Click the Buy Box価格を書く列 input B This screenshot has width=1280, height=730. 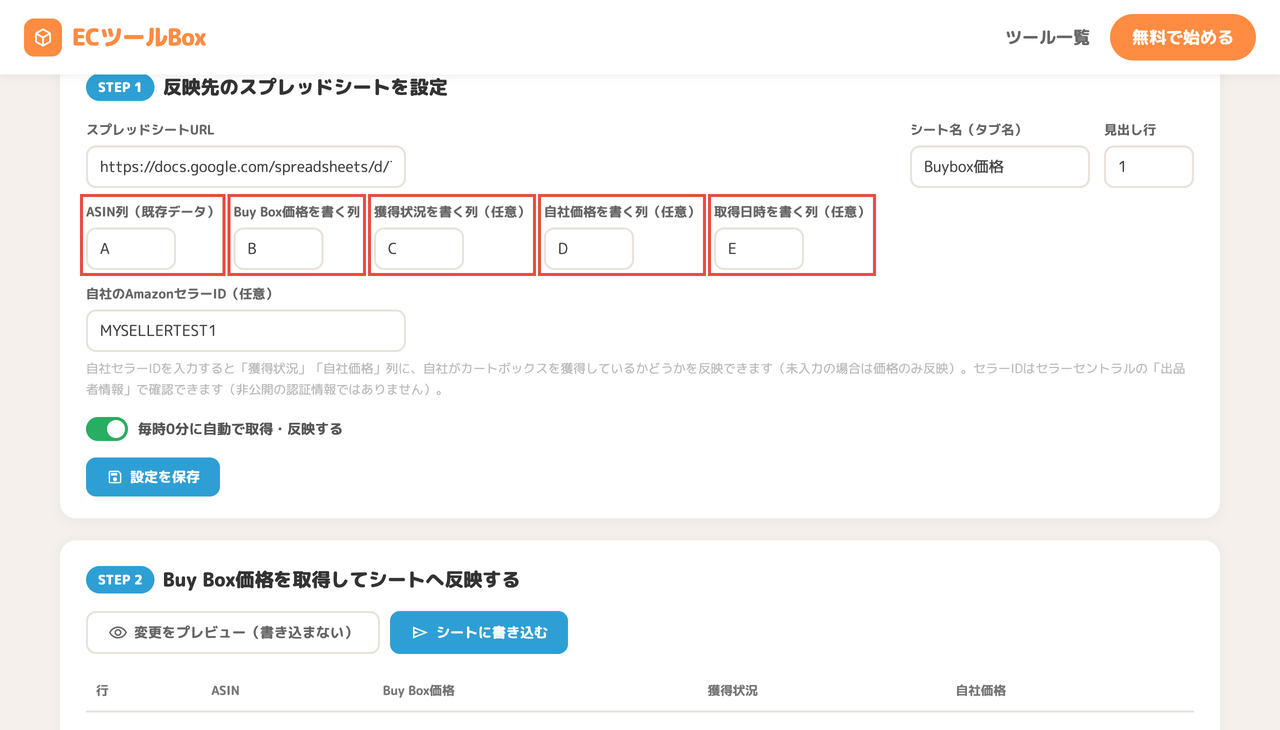click(x=279, y=249)
